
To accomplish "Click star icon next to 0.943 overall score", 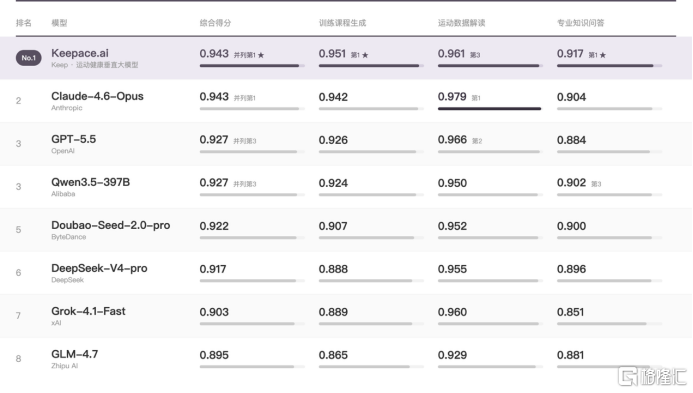I will click(261, 55).
